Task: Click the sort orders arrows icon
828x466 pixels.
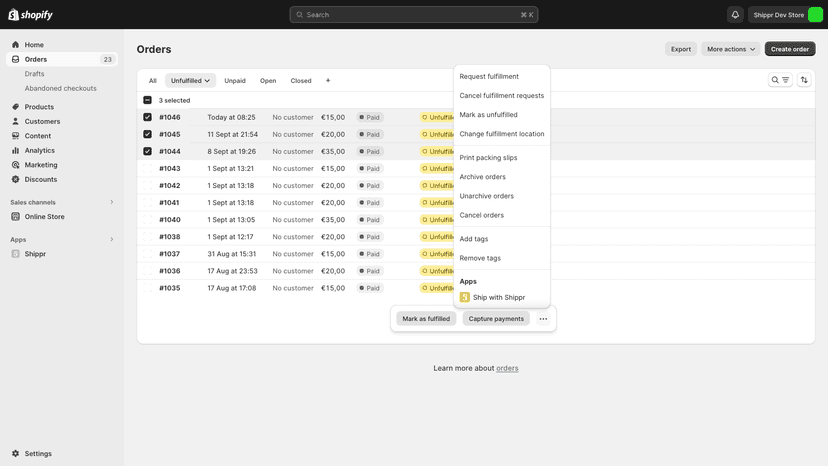Action: pyautogui.click(x=804, y=80)
